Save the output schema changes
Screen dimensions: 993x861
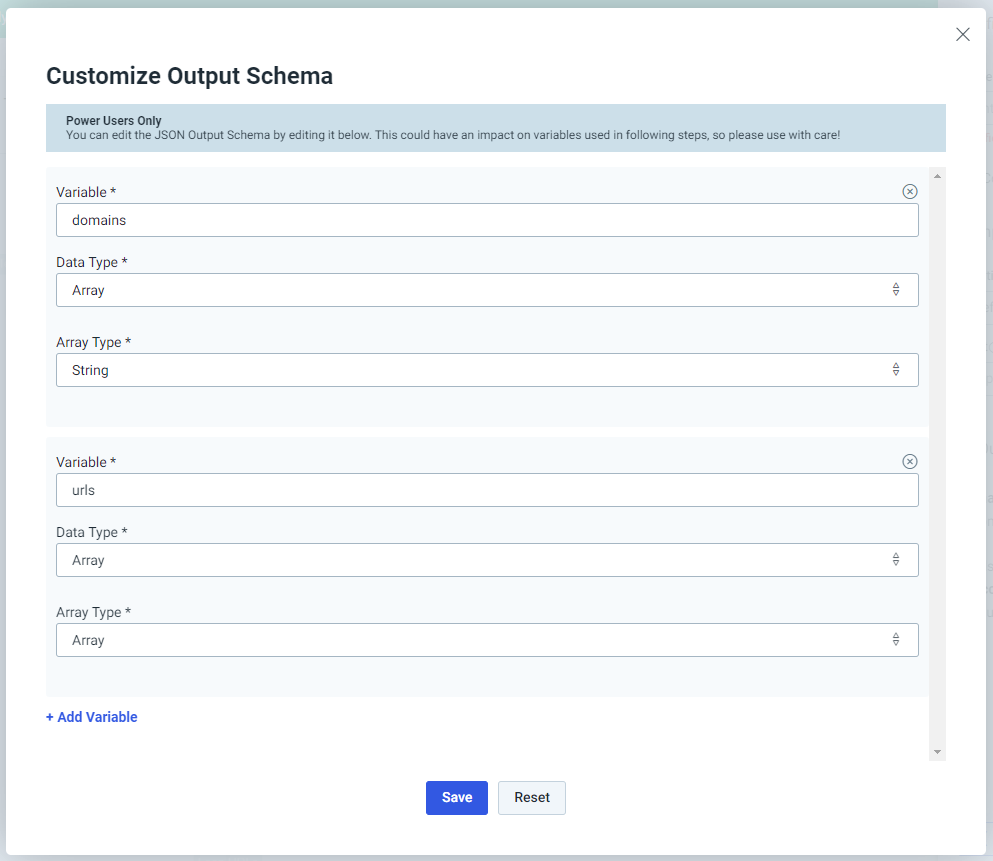[457, 798]
